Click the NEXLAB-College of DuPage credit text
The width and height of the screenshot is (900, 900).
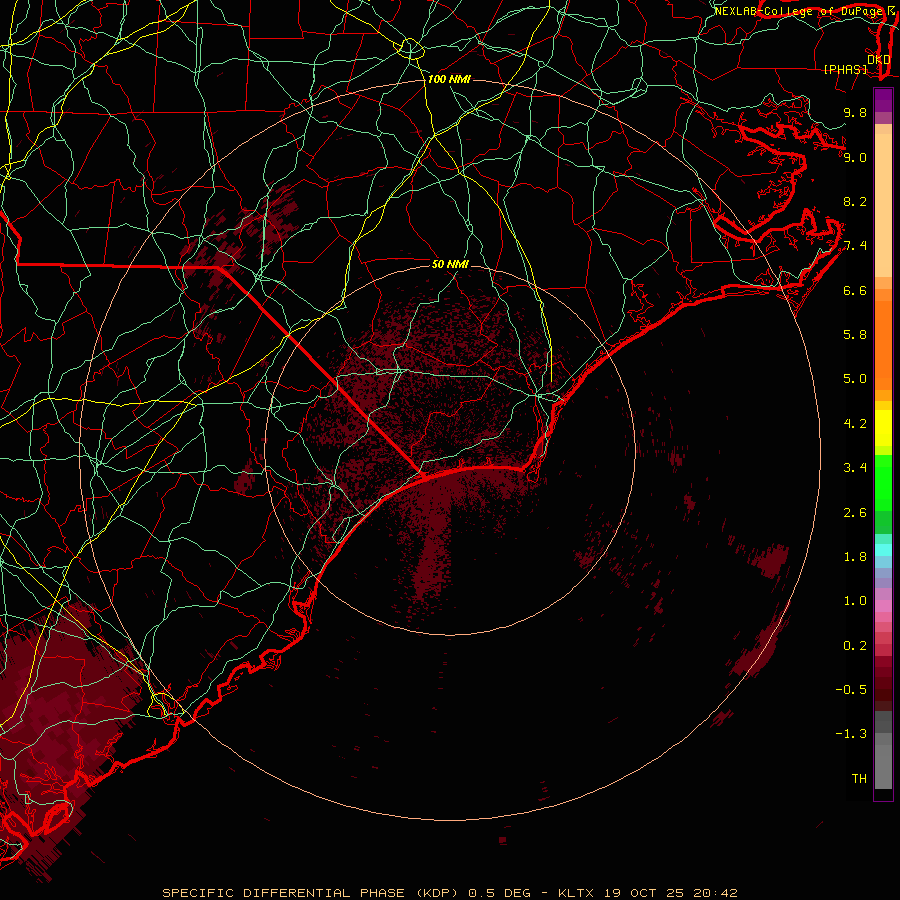click(800, 11)
